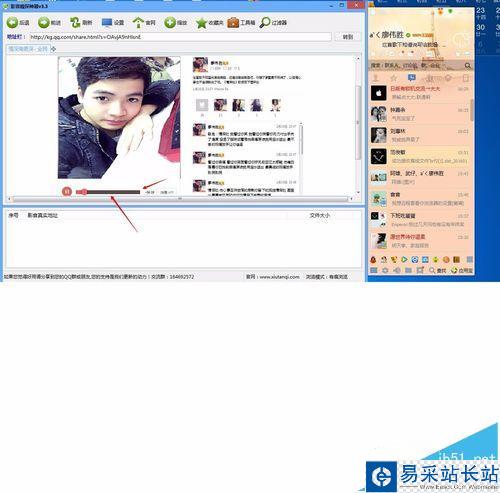Click the blue round browser icon in the QQ app bar
This screenshot has height=493, width=500.
click(415, 259)
